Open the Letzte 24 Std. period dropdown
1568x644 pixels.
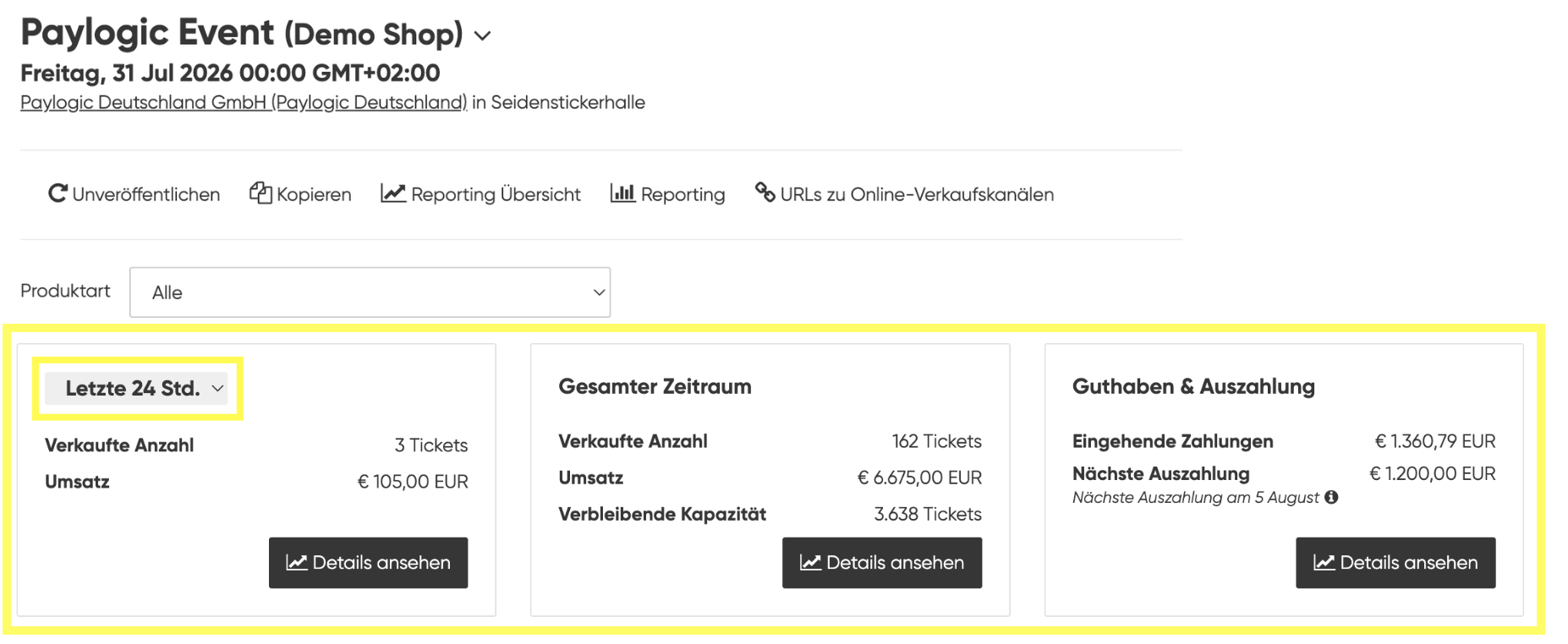pos(136,388)
